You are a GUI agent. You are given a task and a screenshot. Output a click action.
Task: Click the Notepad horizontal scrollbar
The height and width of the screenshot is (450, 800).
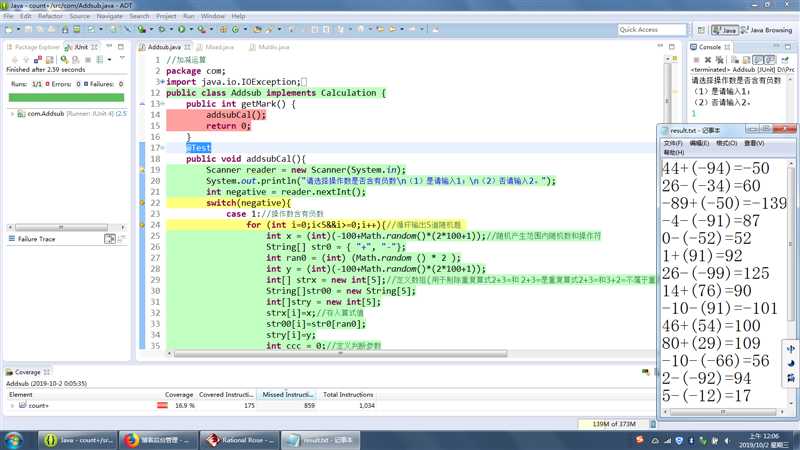[x=723, y=412]
